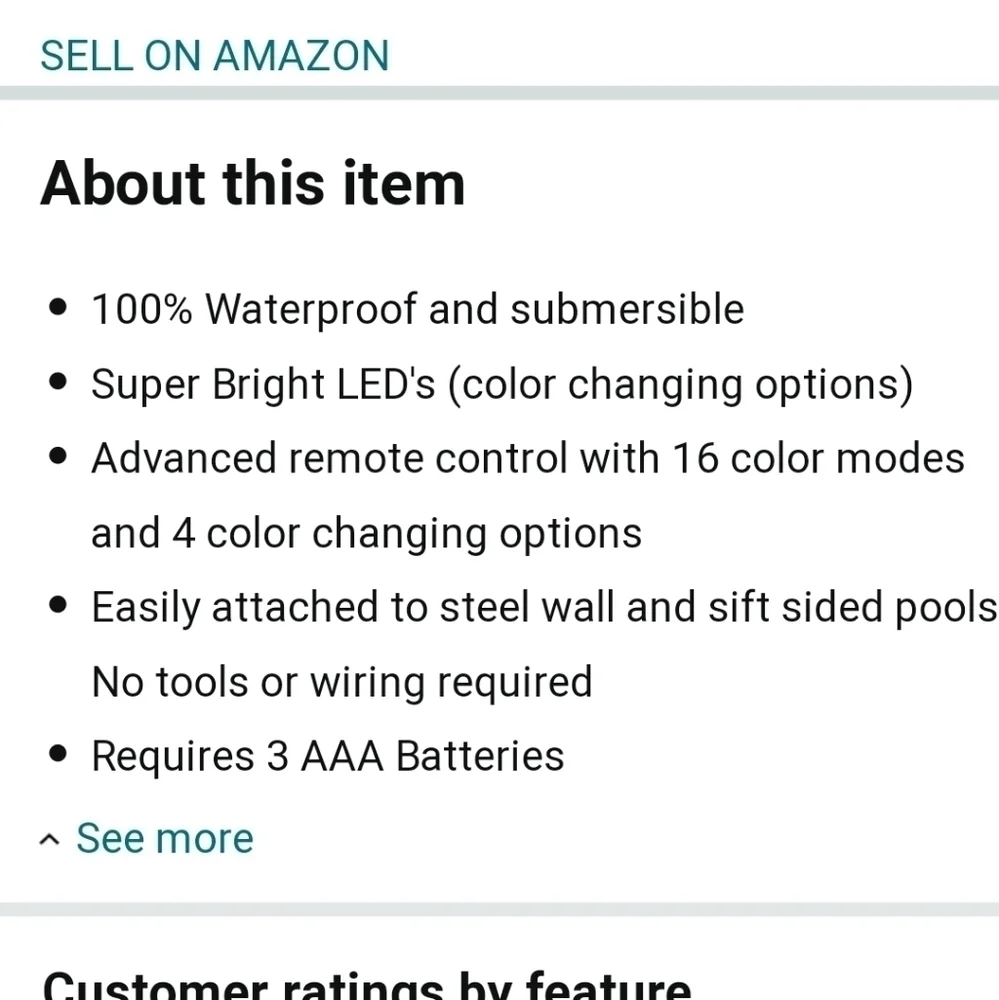Select the Requires 3 AAA Batteries text
This screenshot has width=999, height=1000.
click(x=327, y=756)
